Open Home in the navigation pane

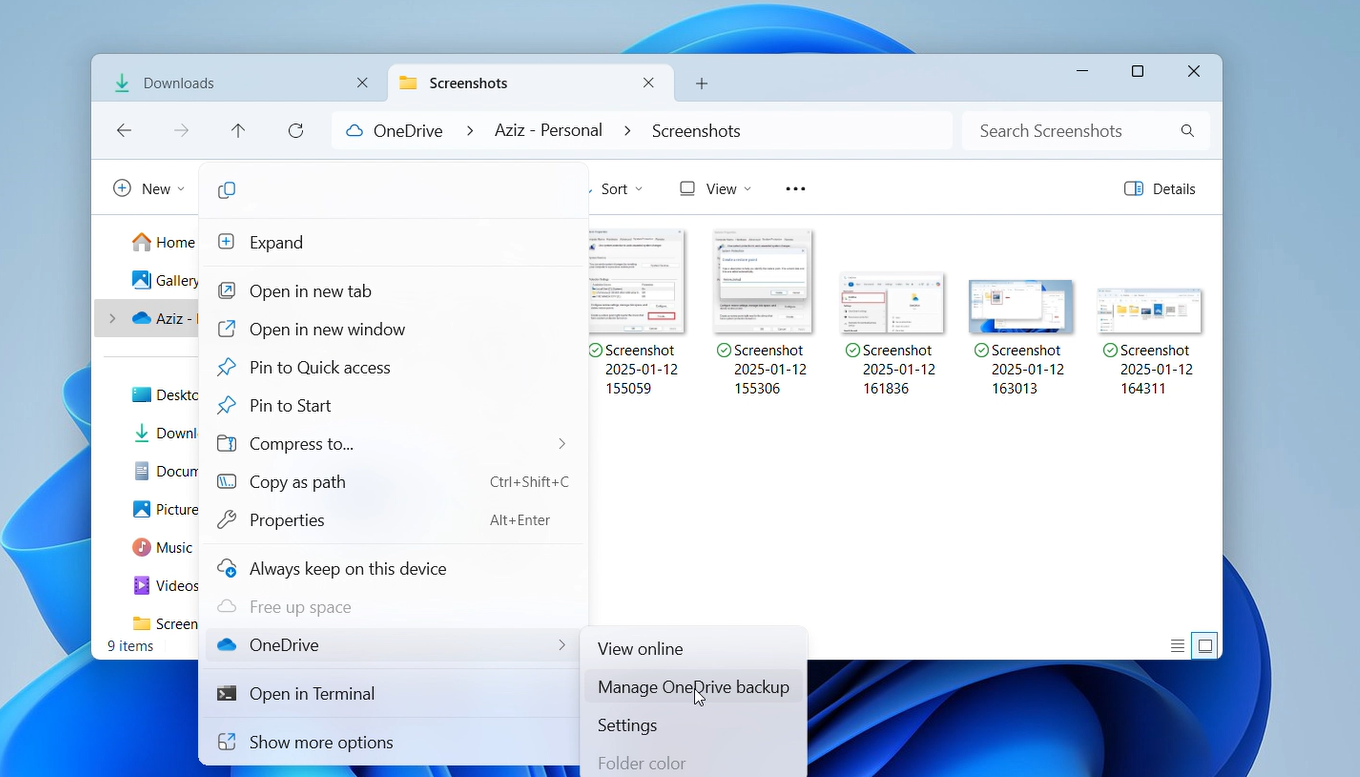[163, 242]
